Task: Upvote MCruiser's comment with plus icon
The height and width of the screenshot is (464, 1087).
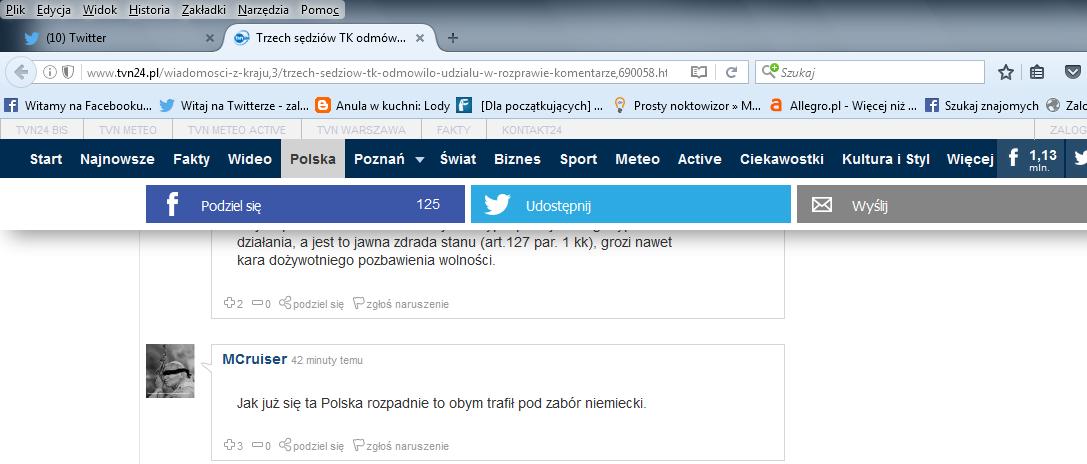Action: click(229, 445)
